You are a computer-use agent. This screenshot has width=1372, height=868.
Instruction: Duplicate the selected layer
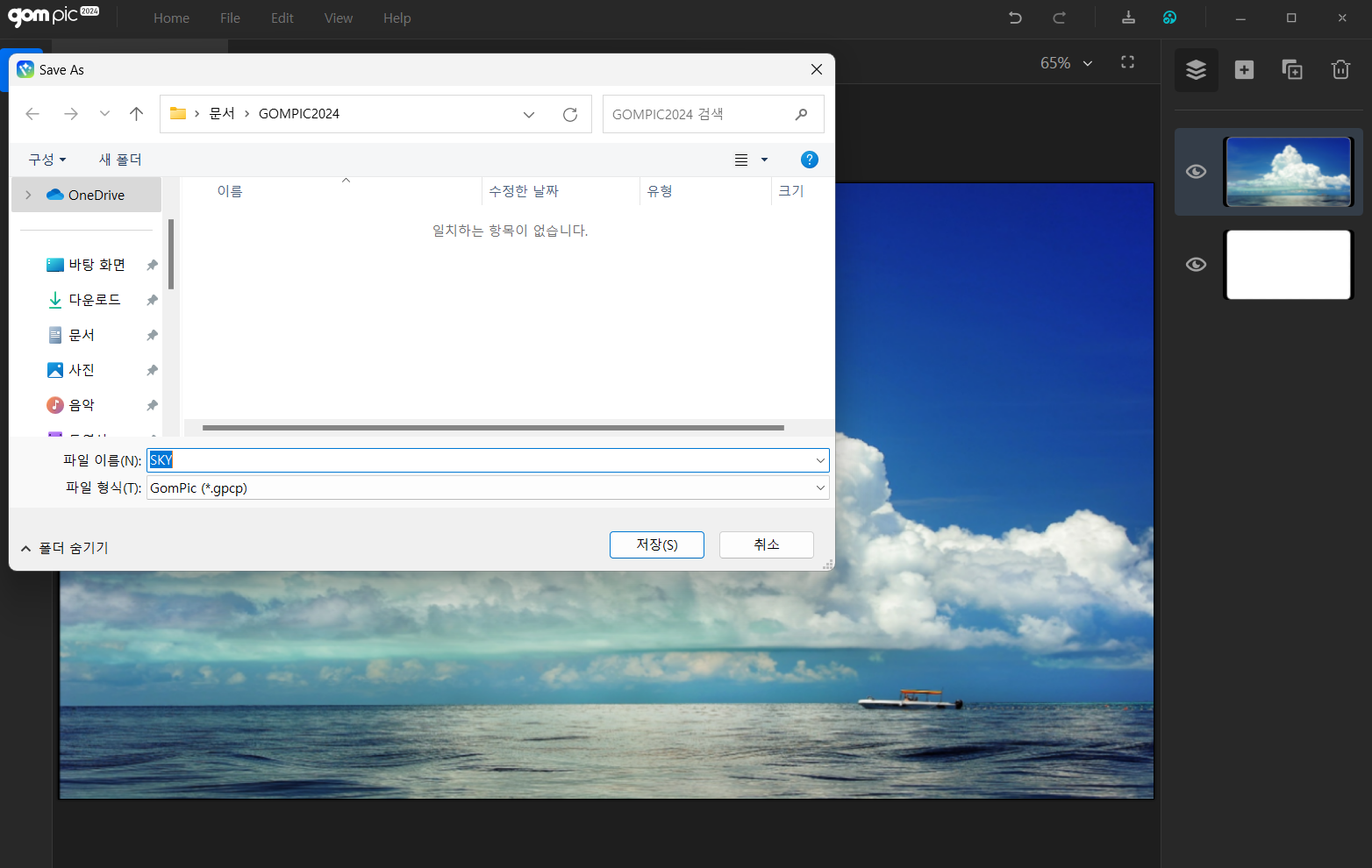(1291, 69)
